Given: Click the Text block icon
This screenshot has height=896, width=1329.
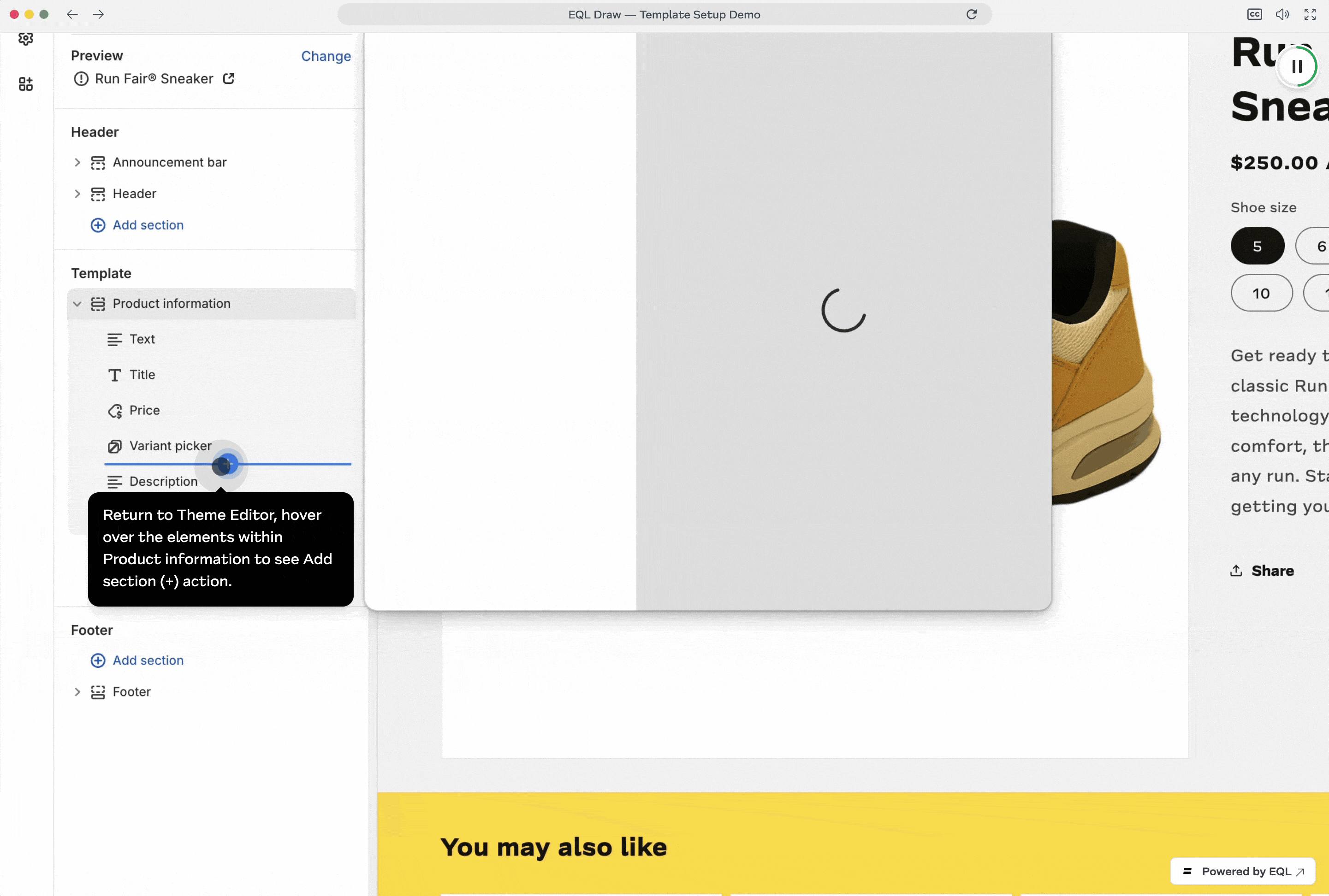Looking at the screenshot, I should click(x=115, y=340).
